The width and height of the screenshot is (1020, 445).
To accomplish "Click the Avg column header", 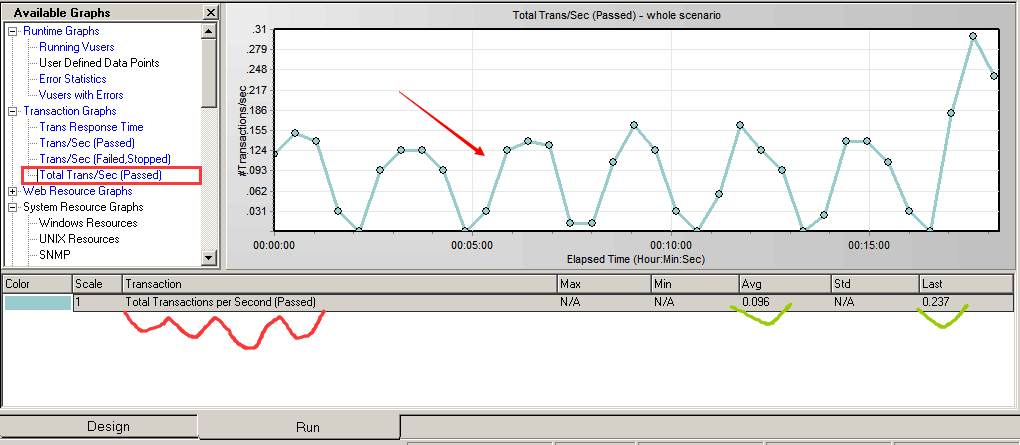I will point(785,284).
